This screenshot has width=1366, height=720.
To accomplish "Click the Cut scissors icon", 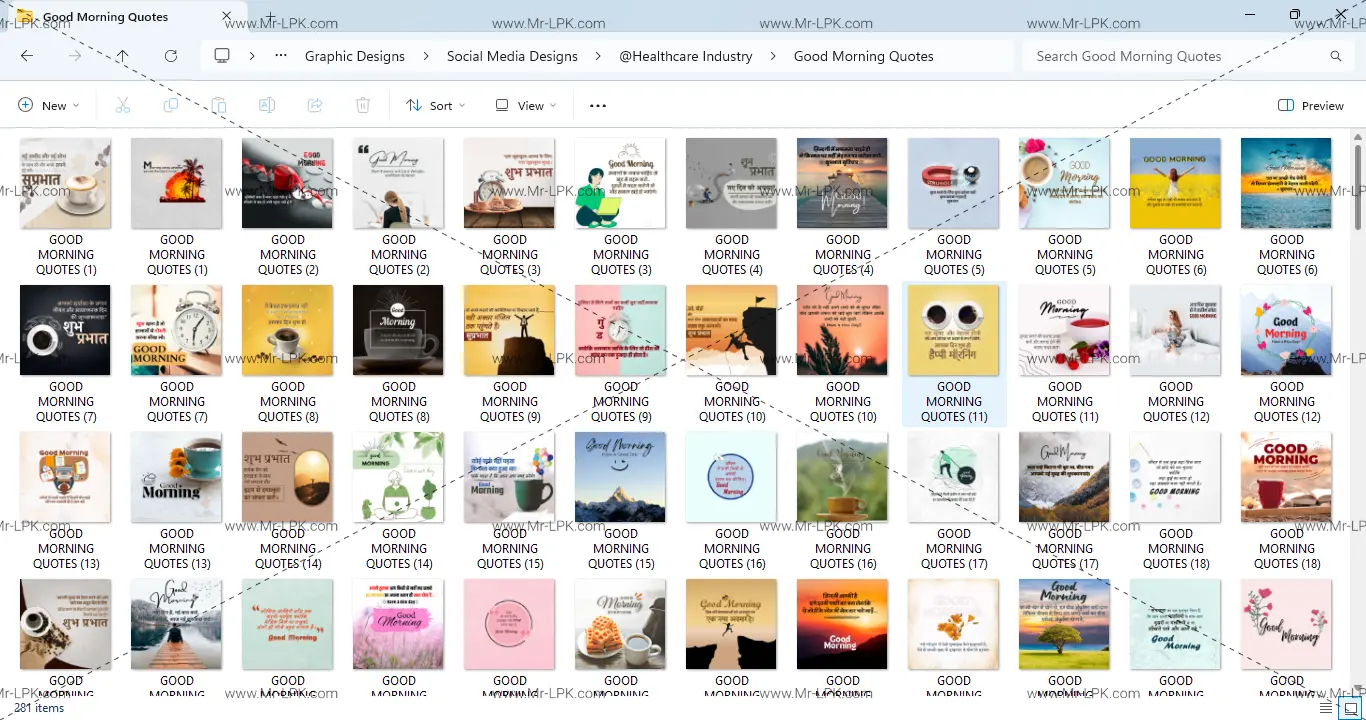I will click(x=123, y=105).
